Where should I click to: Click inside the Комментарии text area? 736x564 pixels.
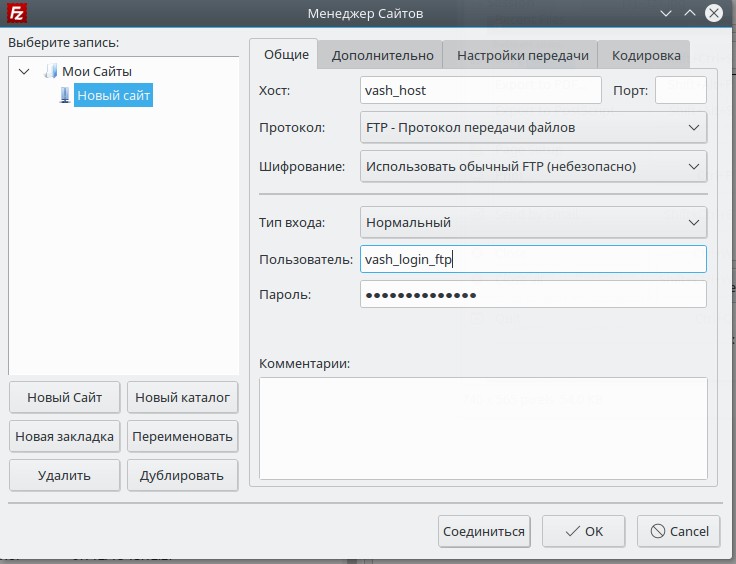pos(483,428)
